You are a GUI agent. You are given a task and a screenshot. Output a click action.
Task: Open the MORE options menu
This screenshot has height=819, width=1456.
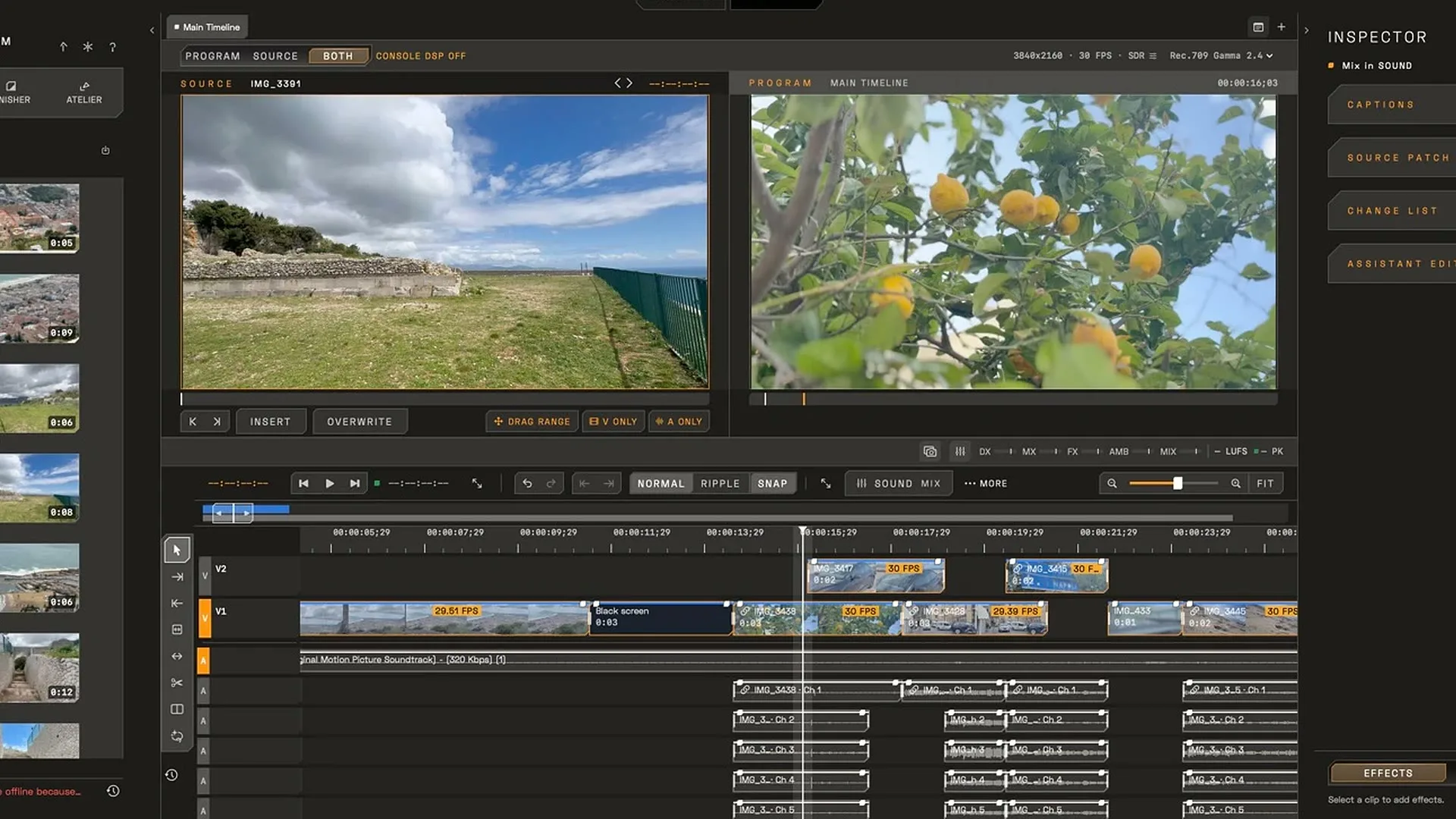(986, 483)
